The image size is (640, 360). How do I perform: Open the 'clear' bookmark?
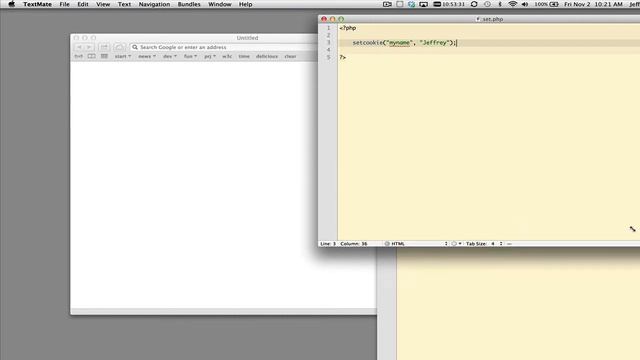pyautogui.click(x=290, y=56)
